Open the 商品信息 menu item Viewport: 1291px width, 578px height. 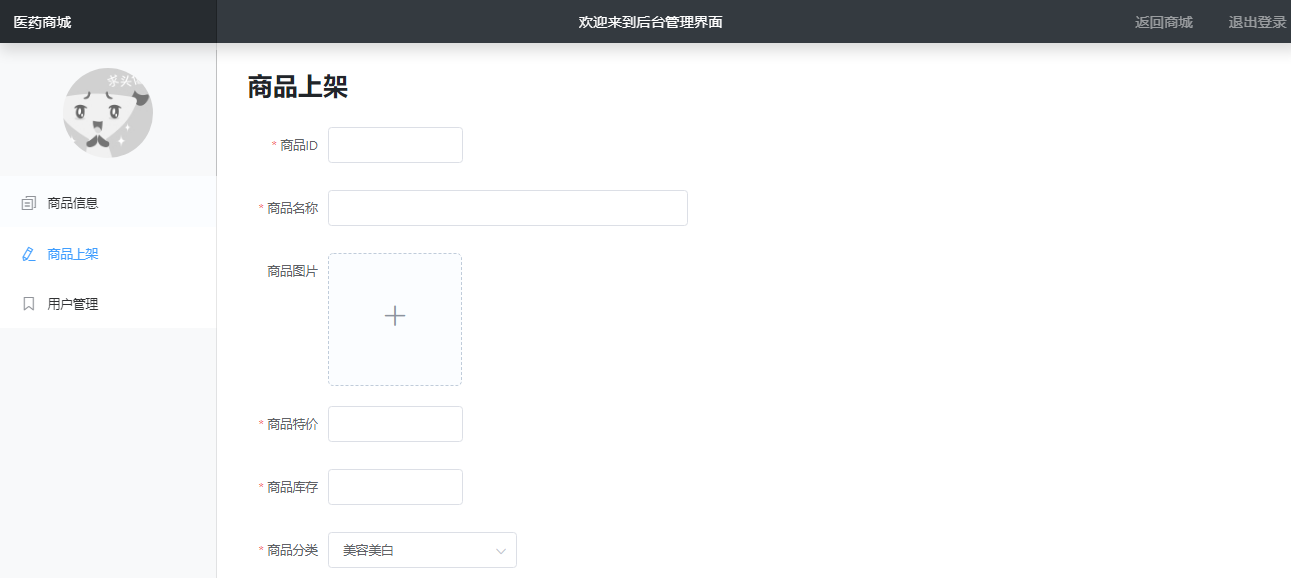(108, 203)
